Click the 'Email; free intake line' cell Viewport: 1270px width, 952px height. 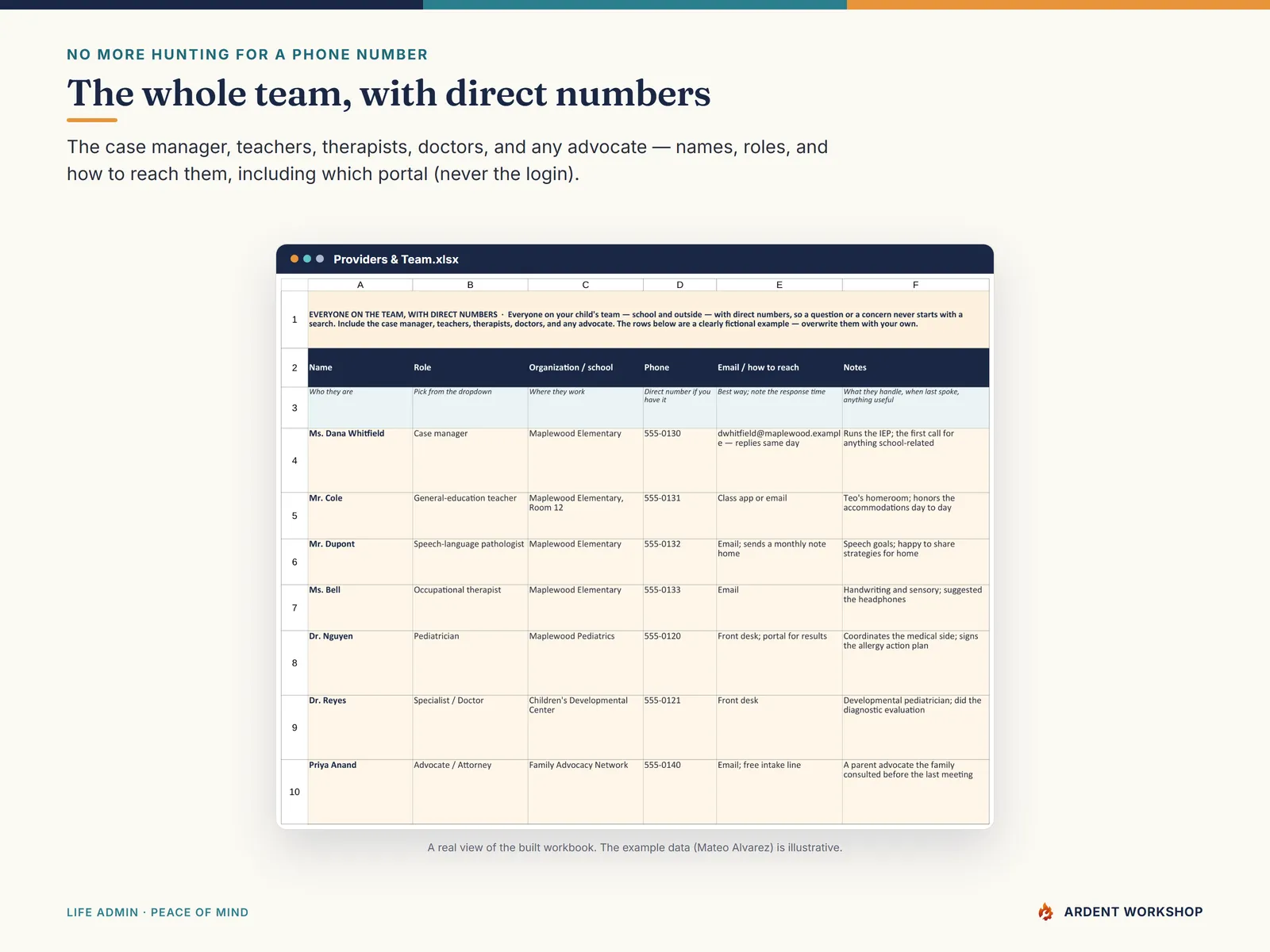pyautogui.click(x=779, y=792)
